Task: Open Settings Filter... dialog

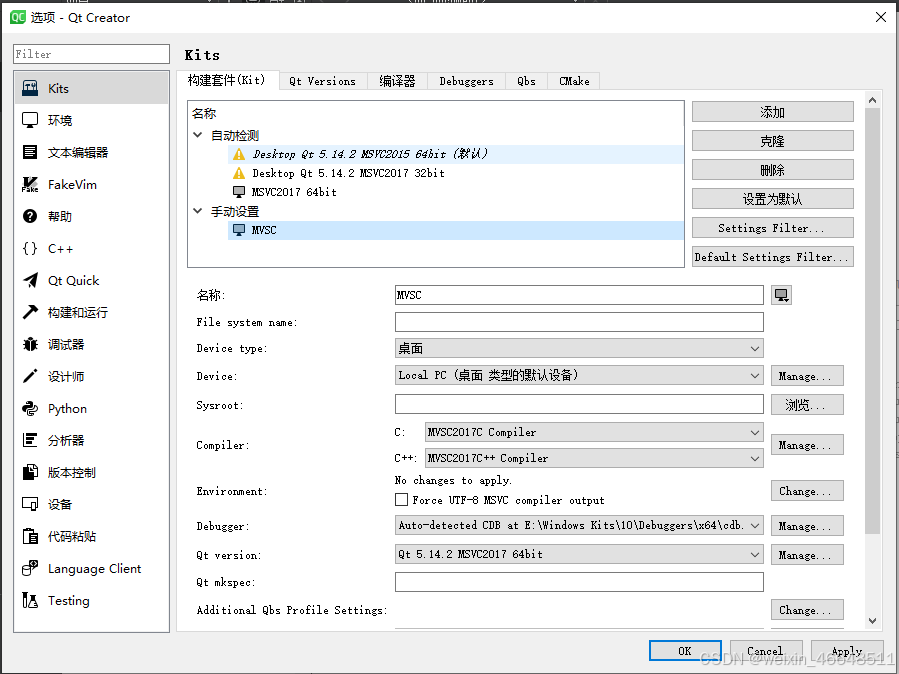Action: tap(772, 228)
